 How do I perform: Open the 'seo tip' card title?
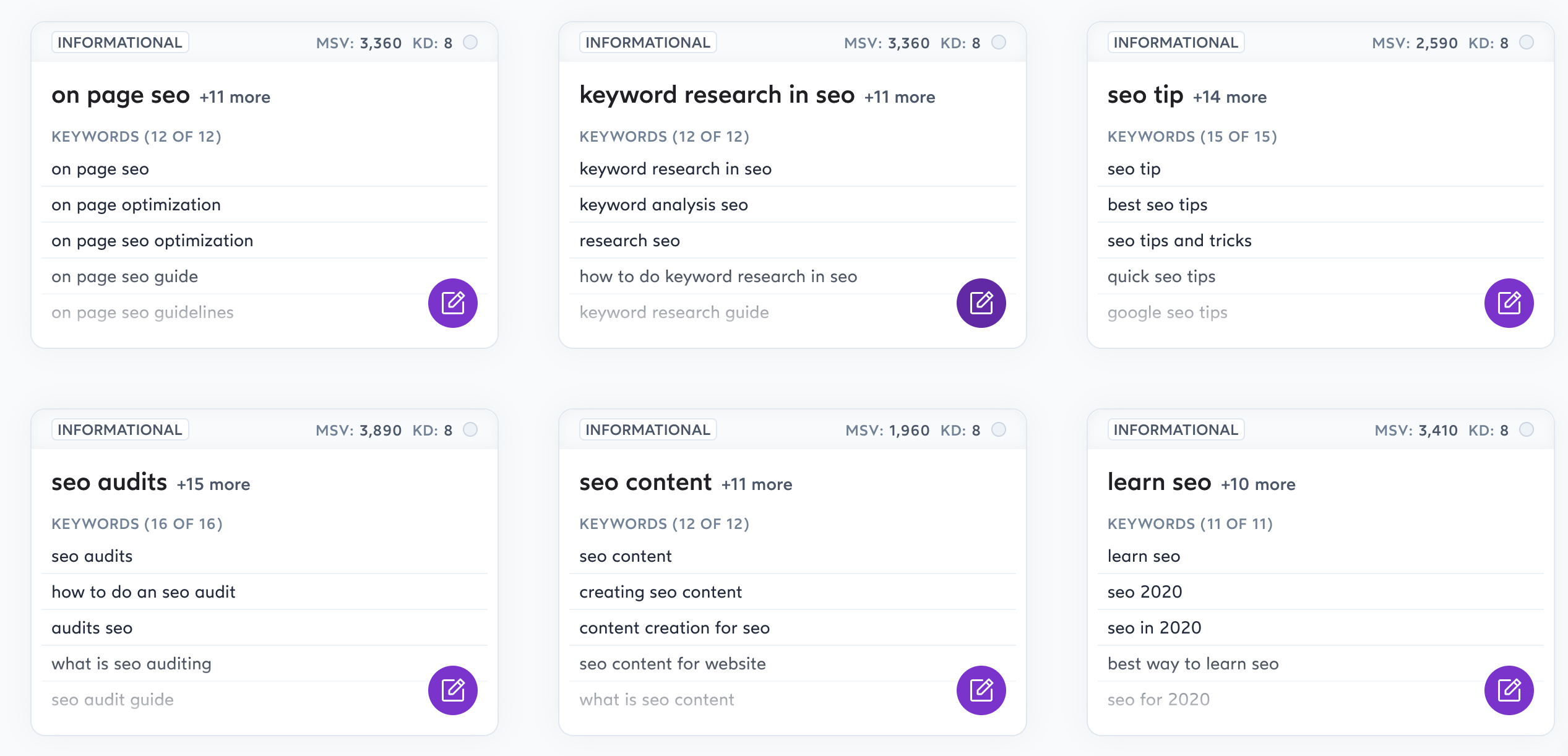1145,96
